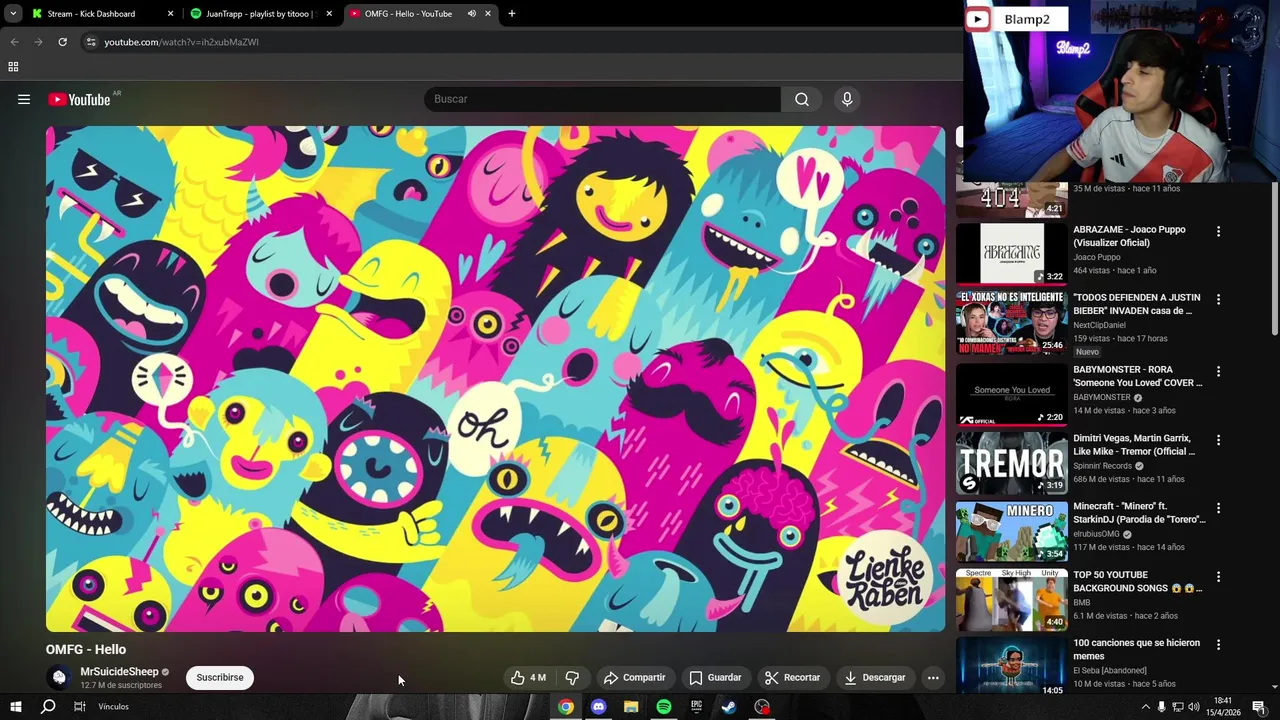Close the JuanTrapp Spotify tab
The image size is (1280, 720).
[329, 14]
